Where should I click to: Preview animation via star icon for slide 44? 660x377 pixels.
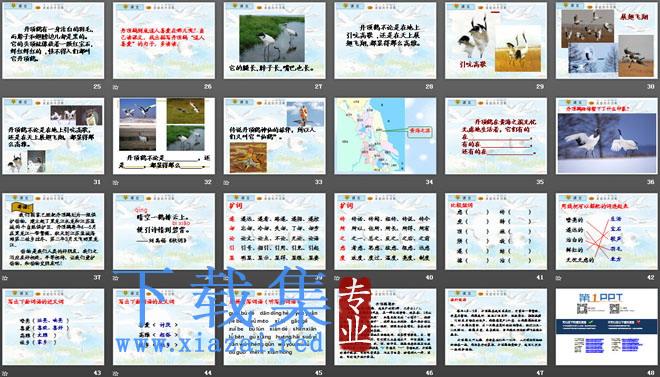click(x=116, y=373)
